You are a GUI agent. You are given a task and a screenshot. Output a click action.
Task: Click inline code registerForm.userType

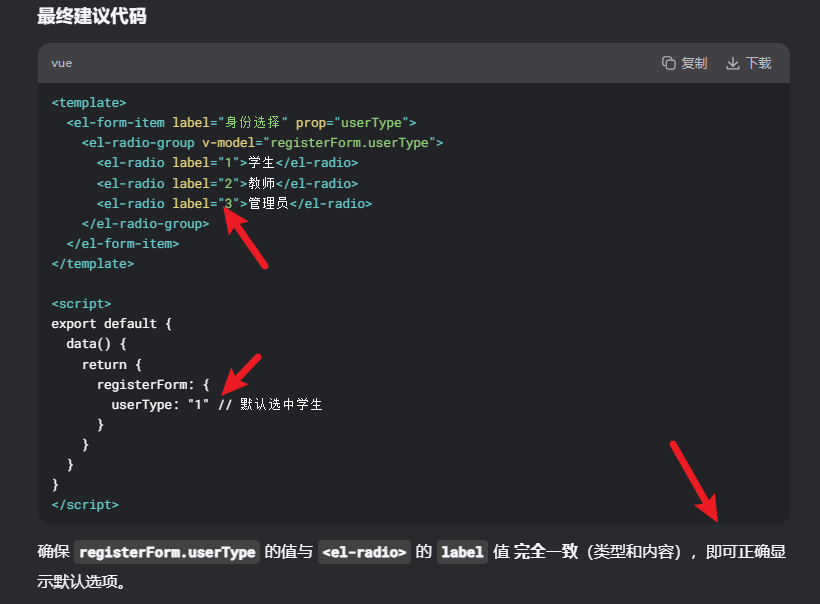click(167, 552)
